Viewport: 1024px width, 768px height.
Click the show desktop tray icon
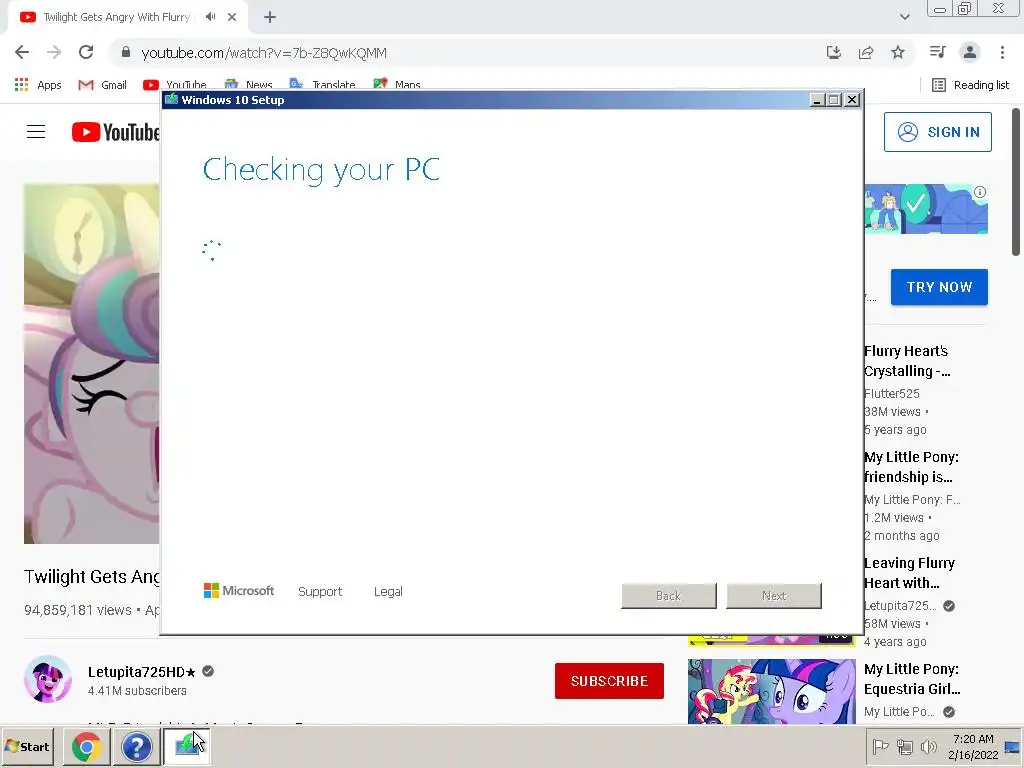(1012, 746)
